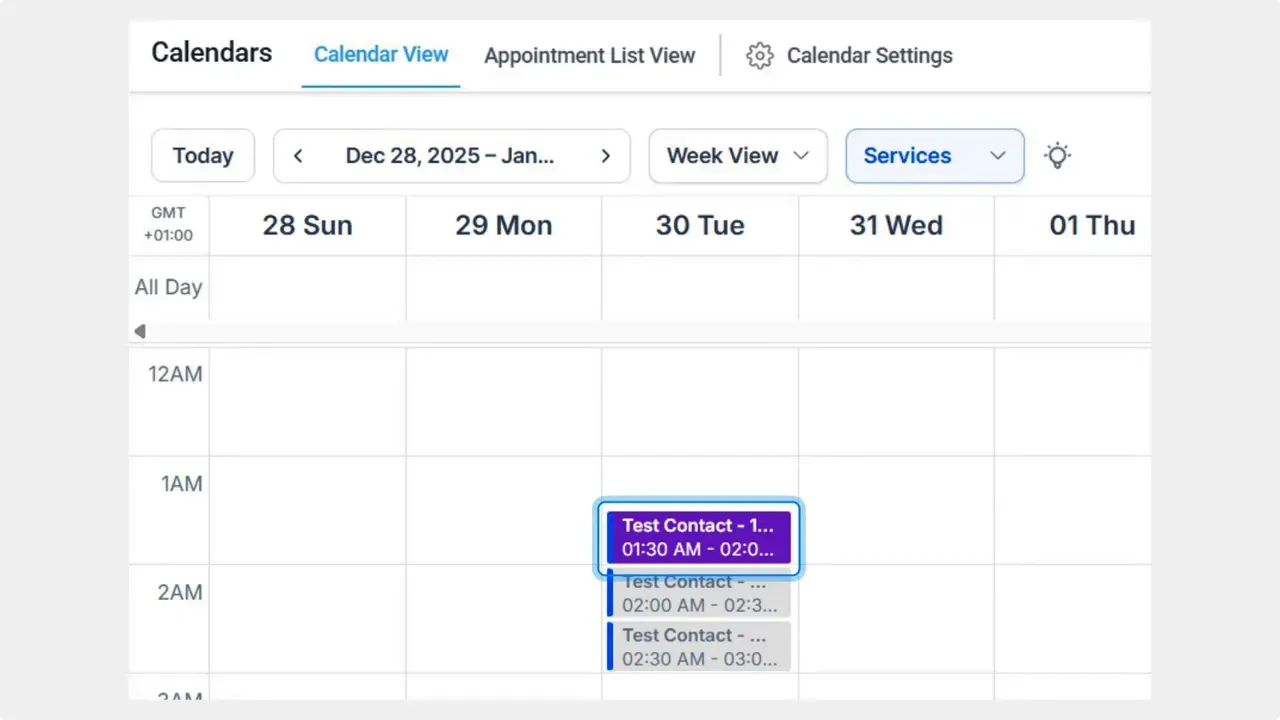Open the Dec 28 – Jan date range picker
1280x720 pixels.
(451, 155)
